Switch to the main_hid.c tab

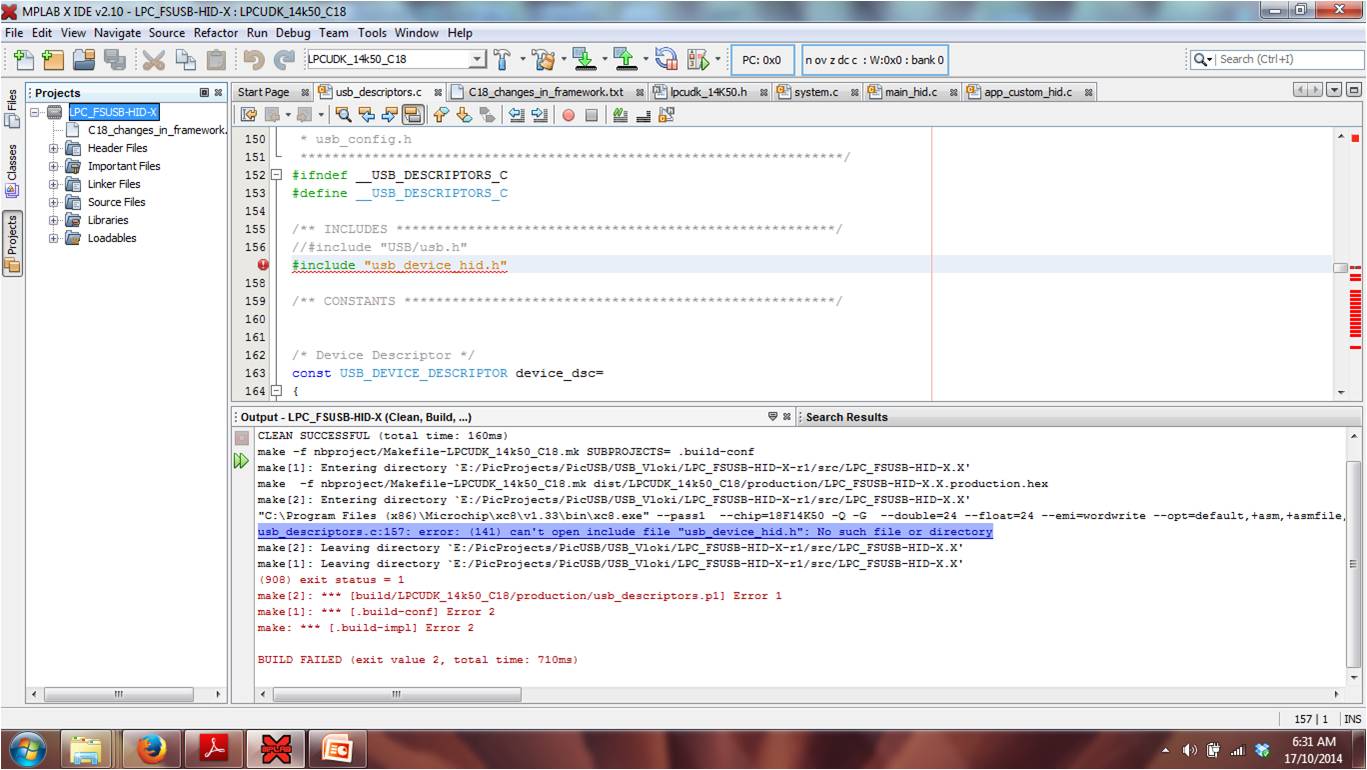(911, 92)
